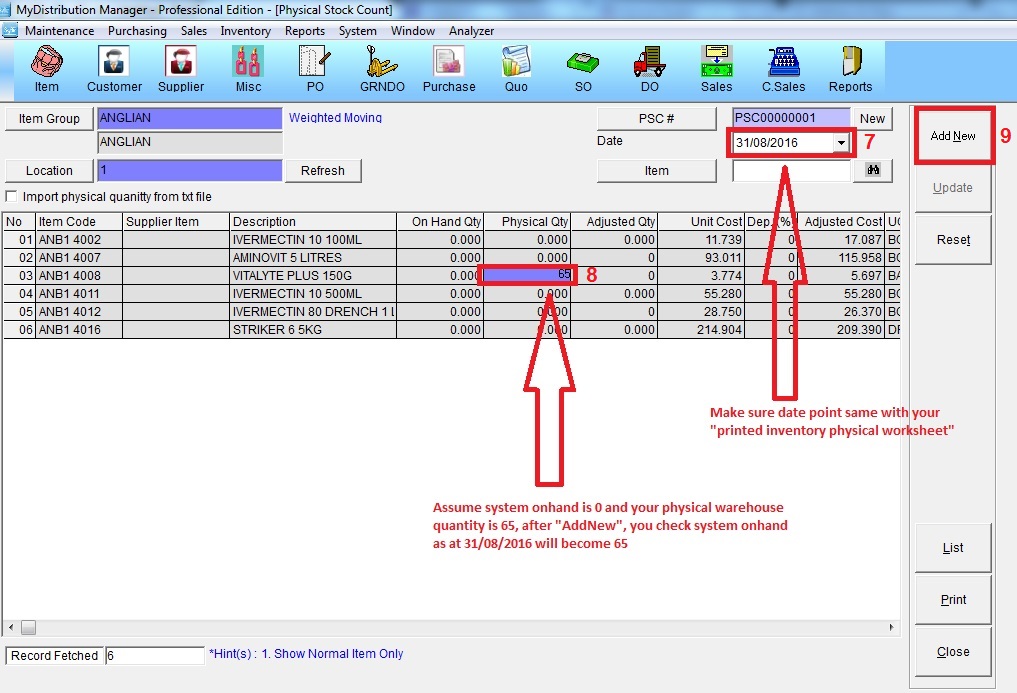Image resolution: width=1017 pixels, height=693 pixels.
Task: Click the Supplier toolbar icon
Action: [181, 69]
